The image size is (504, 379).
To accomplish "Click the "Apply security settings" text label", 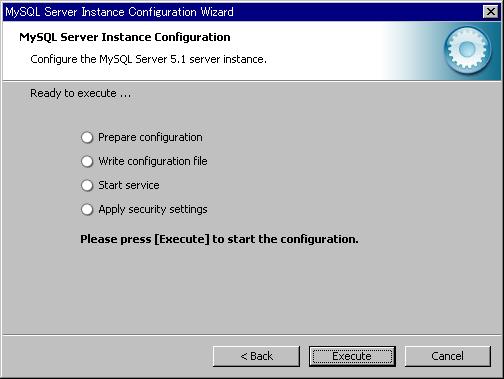I will click(153, 209).
